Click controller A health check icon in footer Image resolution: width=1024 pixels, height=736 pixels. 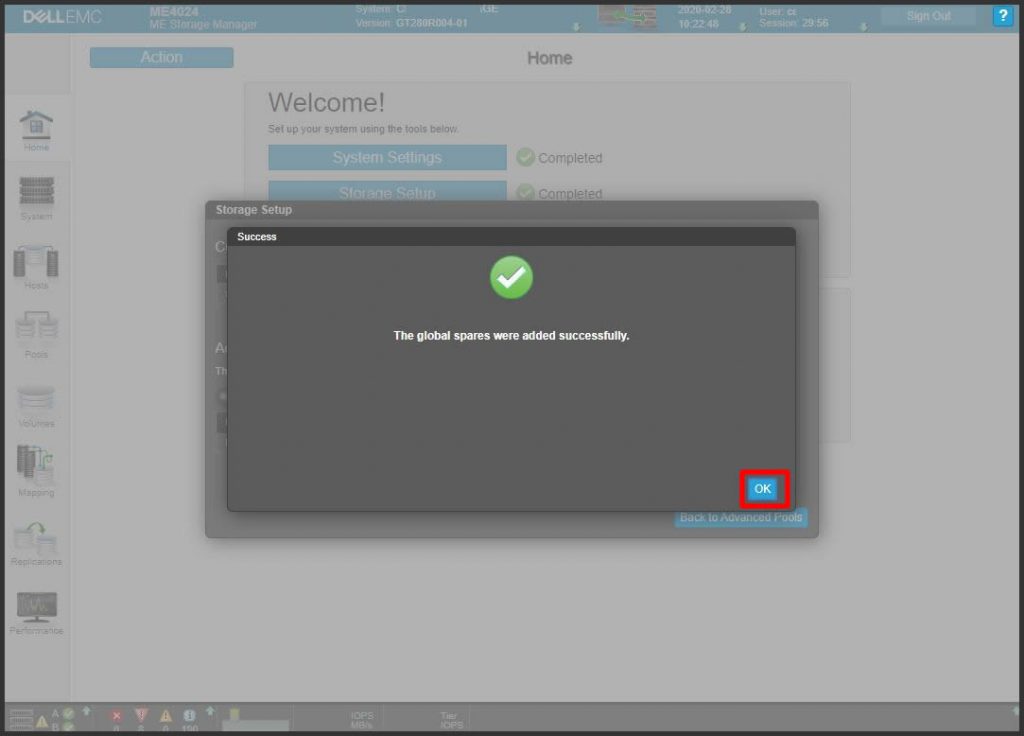coord(68,714)
